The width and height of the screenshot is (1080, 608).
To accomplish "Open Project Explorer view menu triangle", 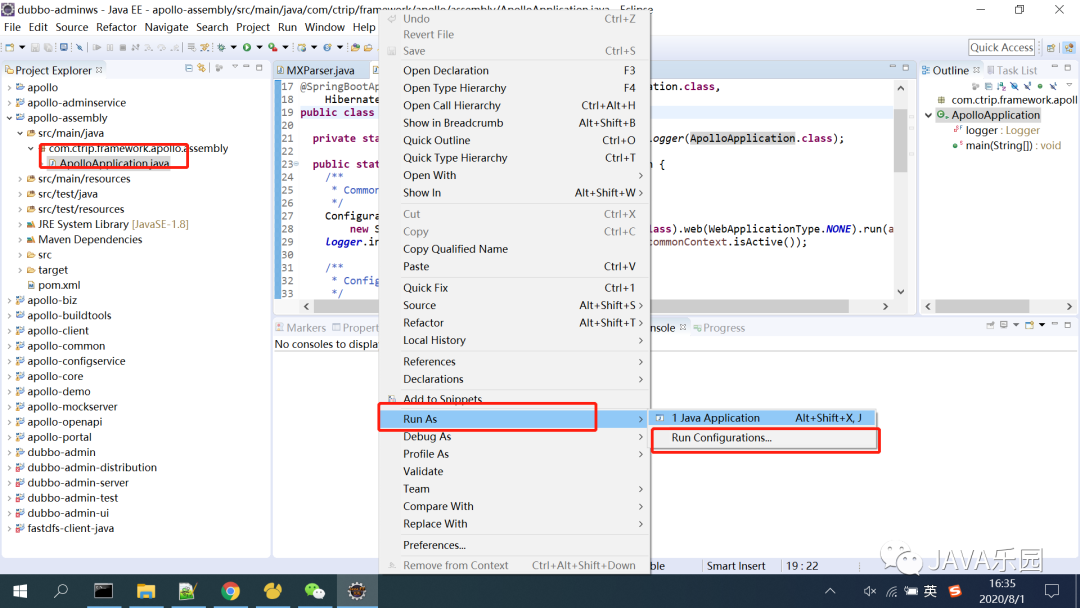I will 235,67.
